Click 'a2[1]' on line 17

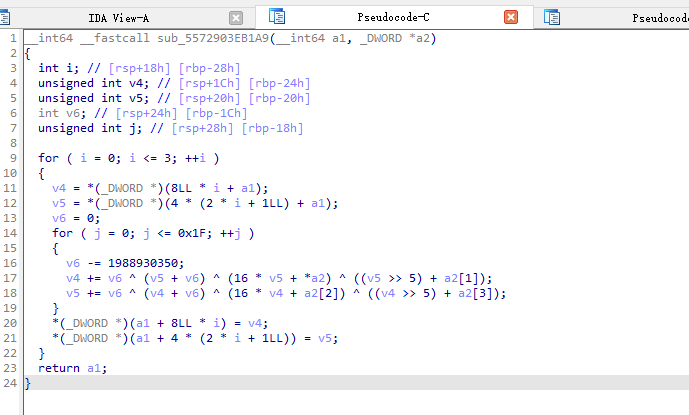[461, 278]
